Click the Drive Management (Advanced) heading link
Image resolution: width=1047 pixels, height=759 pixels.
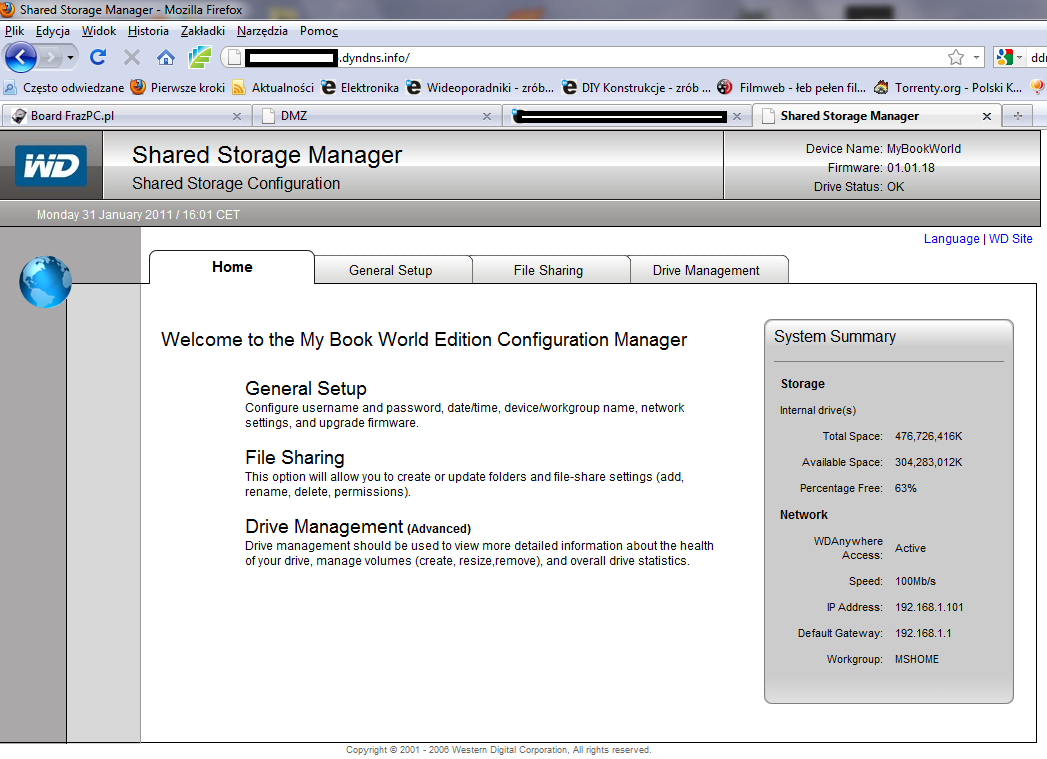click(x=358, y=527)
